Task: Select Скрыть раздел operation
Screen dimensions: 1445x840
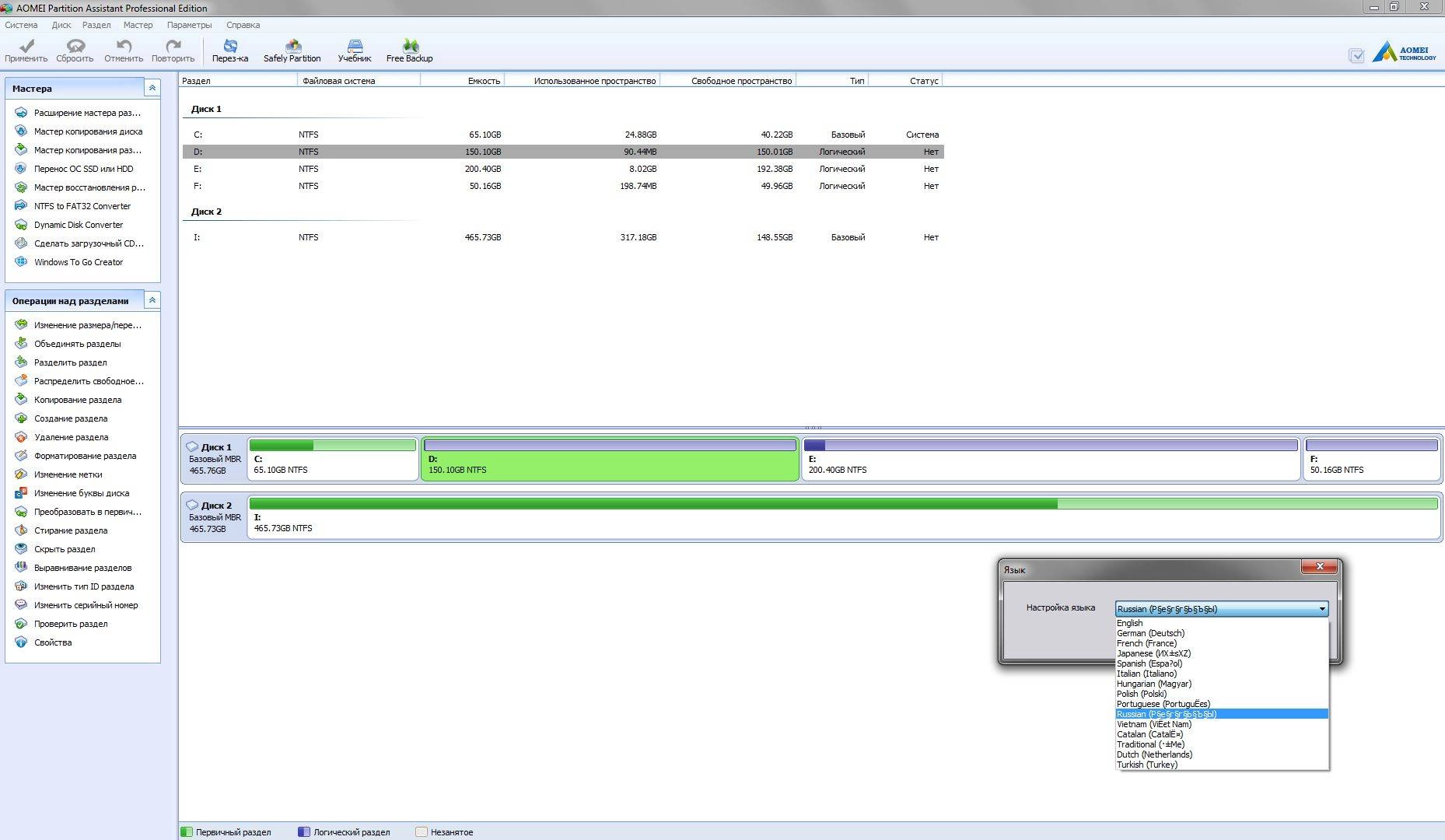Action: 64,549
